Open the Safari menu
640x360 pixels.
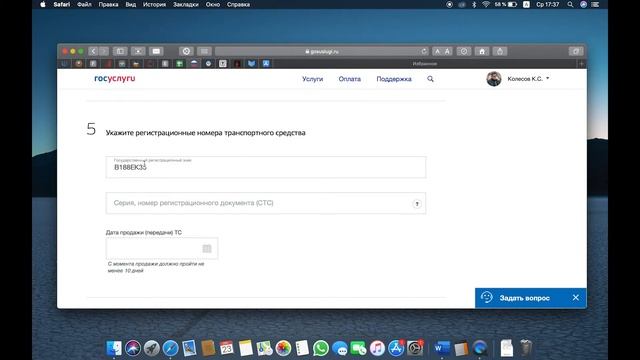(x=62, y=4)
